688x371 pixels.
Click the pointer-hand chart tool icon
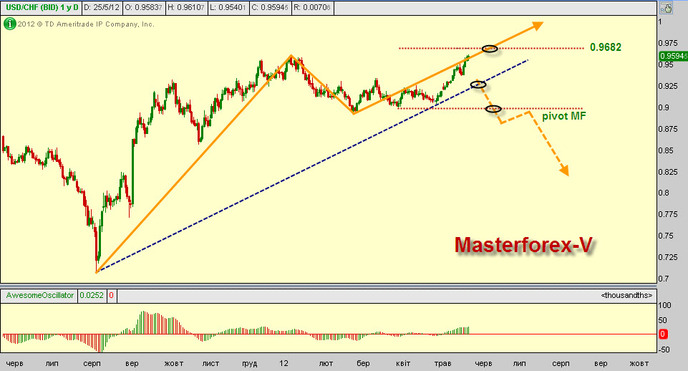(x=666, y=8)
